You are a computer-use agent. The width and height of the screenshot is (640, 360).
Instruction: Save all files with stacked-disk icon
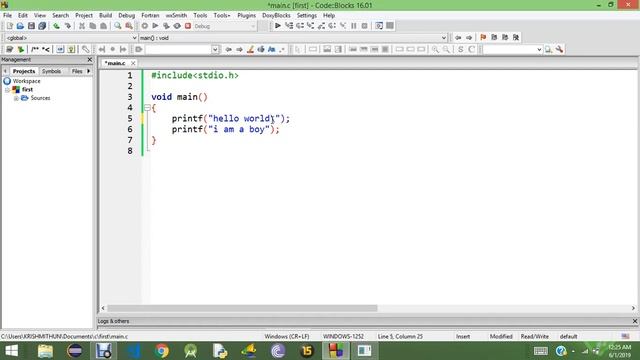tap(42, 26)
